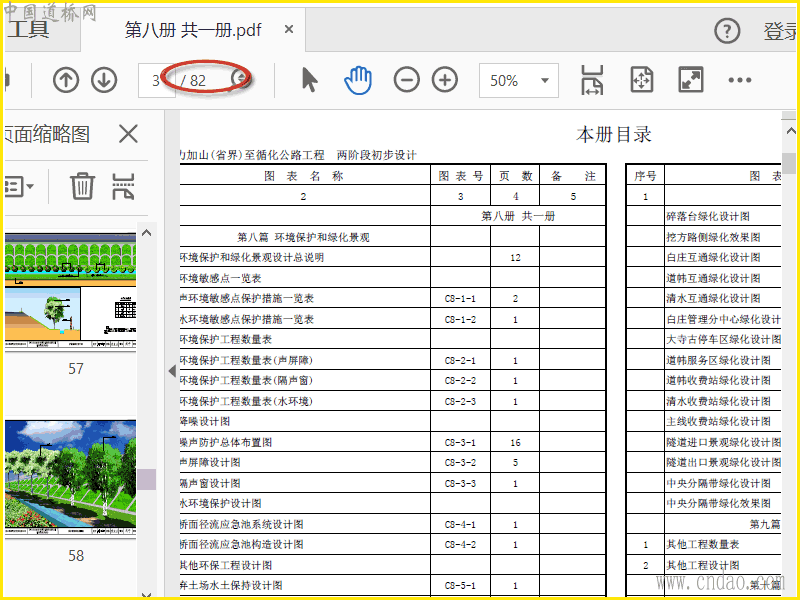Screen dimensions: 800x600
Task: Click the 水环境保护设计图 row text
Action: click(x=220, y=504)
